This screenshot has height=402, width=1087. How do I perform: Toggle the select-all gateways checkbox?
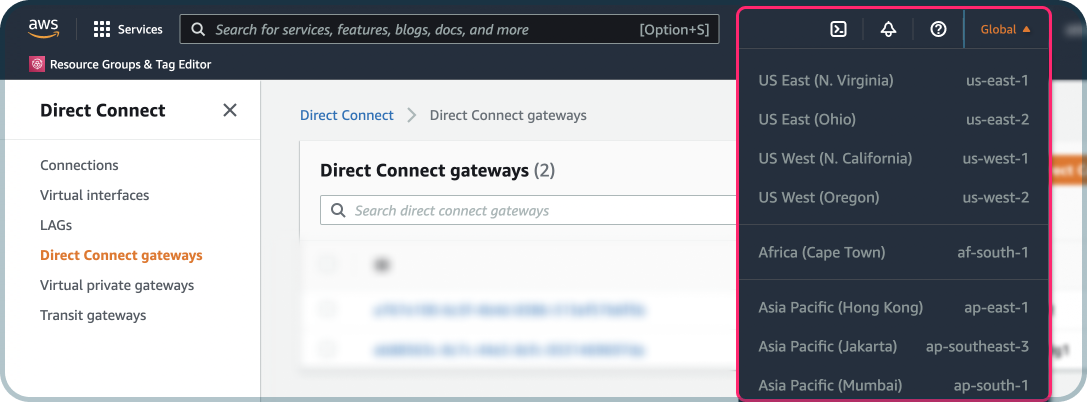[x=328, y=264]
